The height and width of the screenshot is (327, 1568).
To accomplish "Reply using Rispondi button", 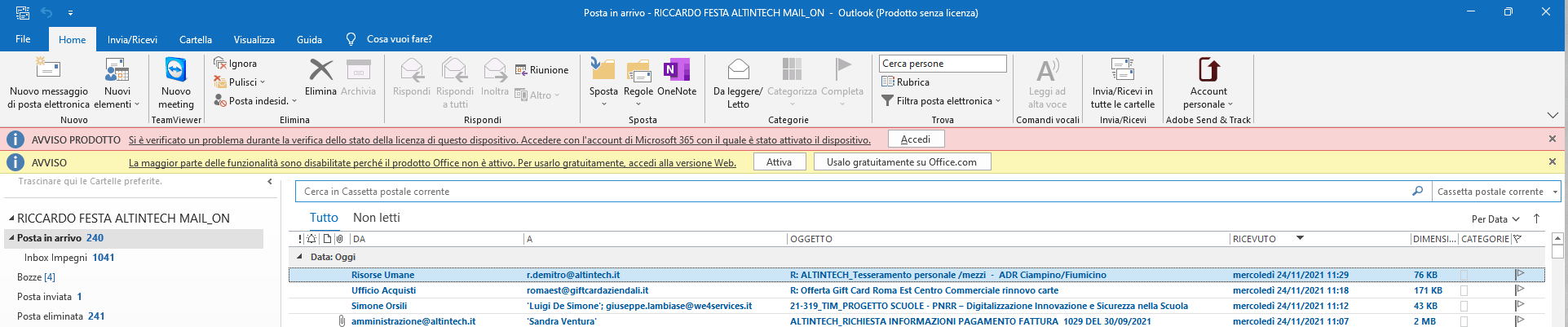I will click(x=412, y=78).
